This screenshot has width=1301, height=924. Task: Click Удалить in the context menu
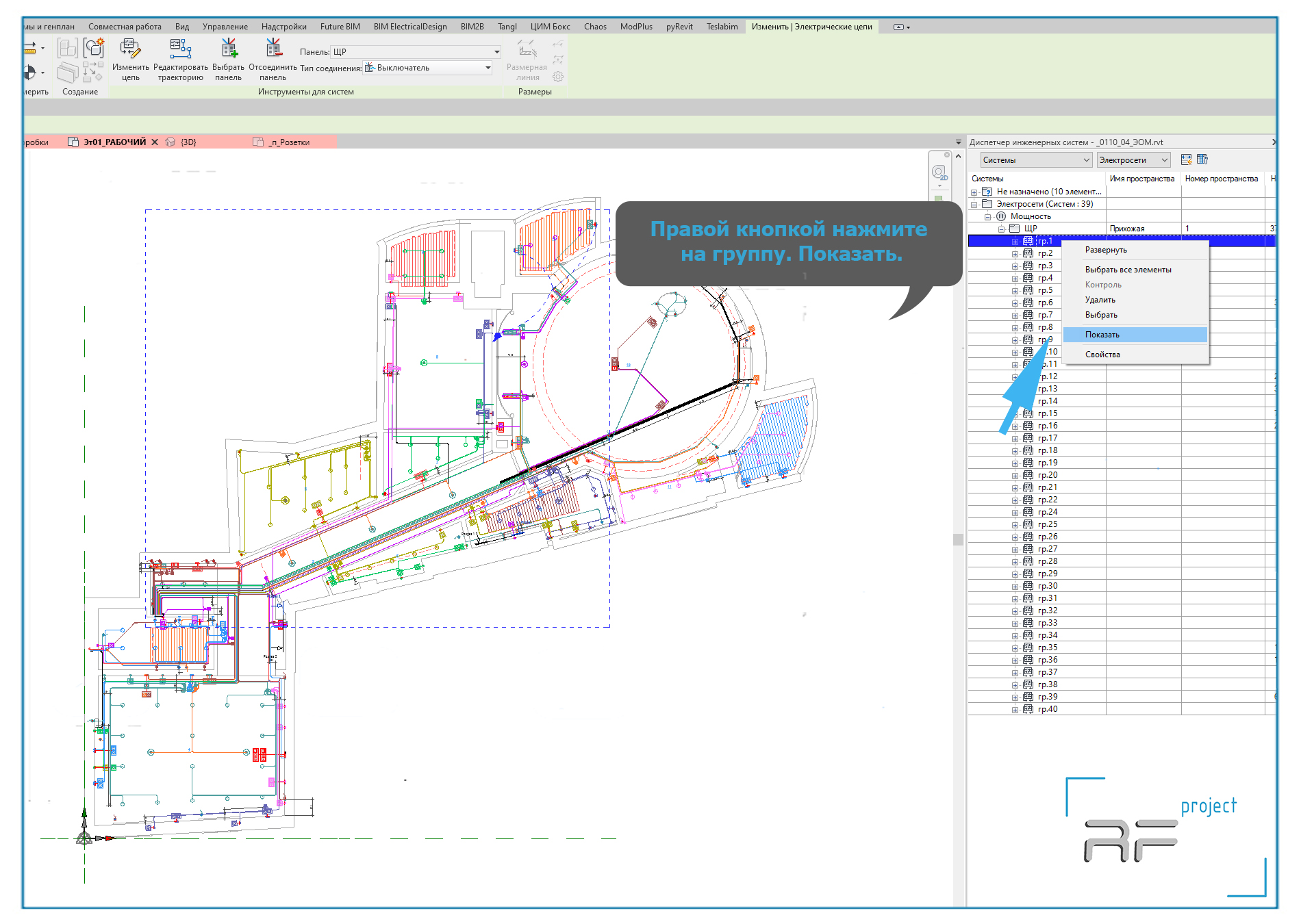(1135, 300)
